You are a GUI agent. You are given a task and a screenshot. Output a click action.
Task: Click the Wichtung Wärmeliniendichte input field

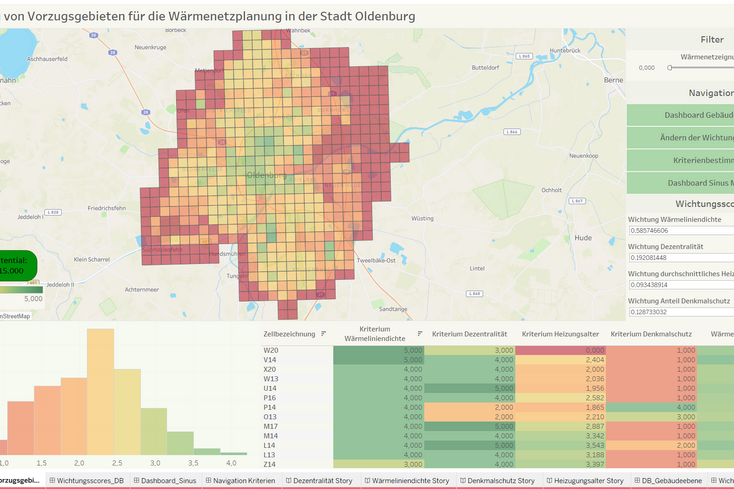pos(682,231)
